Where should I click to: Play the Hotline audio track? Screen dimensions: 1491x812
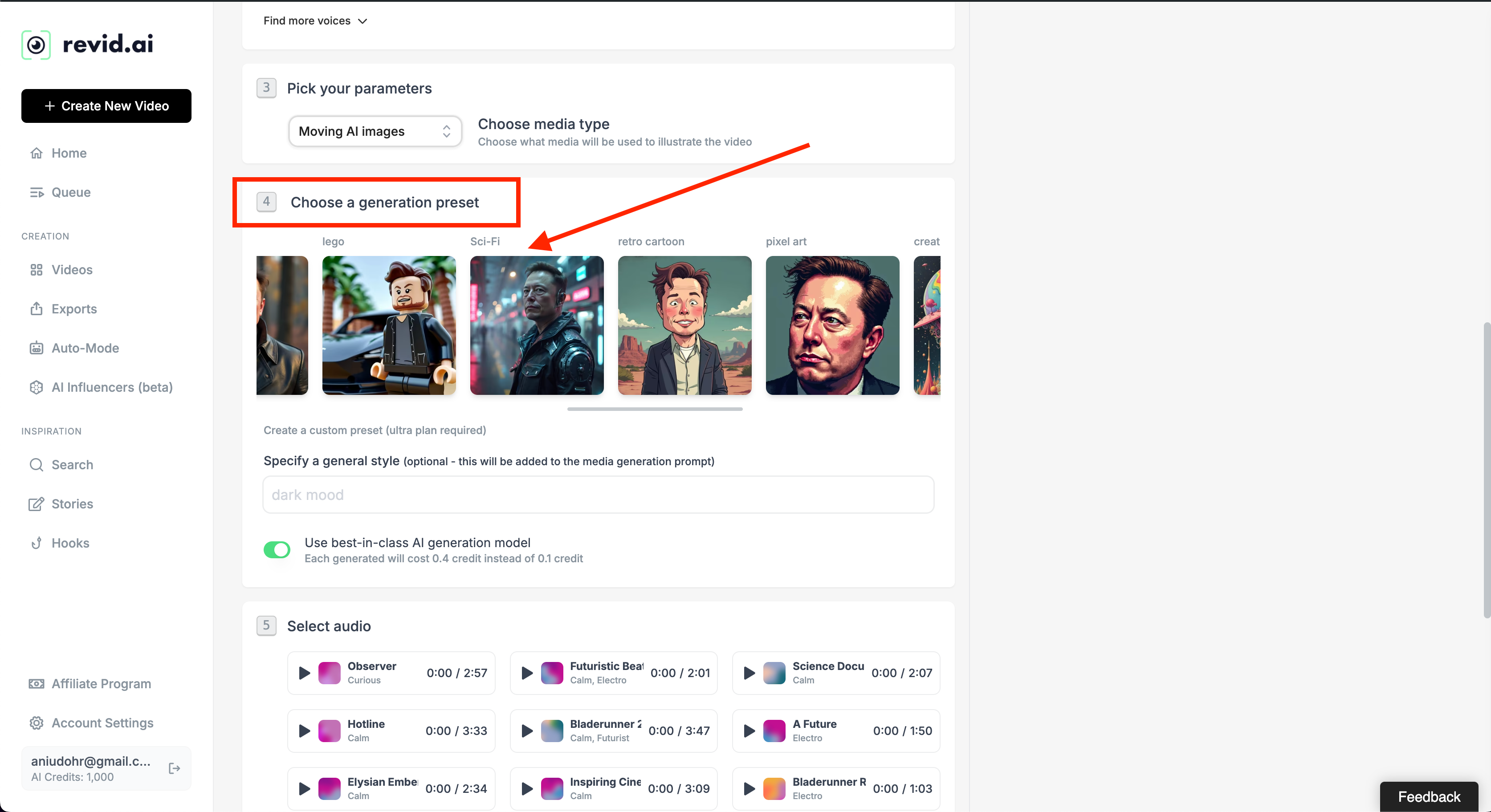pyautogui.click(x=304, y=731)
